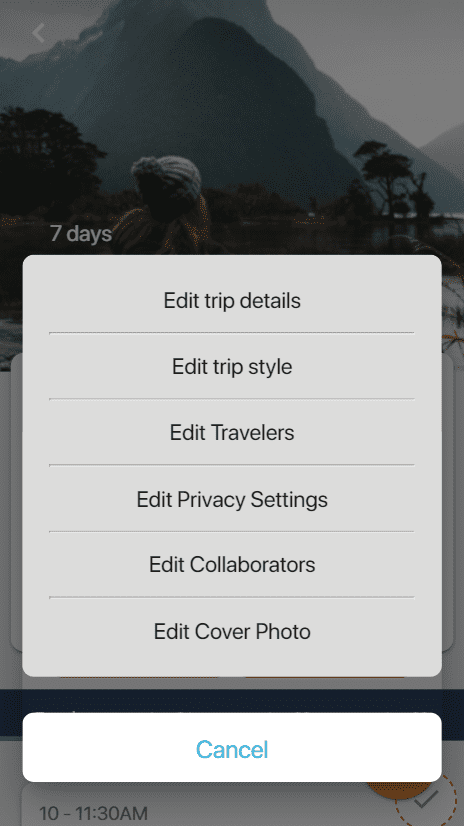Tap the dimmed itinerary card edge beside sheet

tap(448, 500)
